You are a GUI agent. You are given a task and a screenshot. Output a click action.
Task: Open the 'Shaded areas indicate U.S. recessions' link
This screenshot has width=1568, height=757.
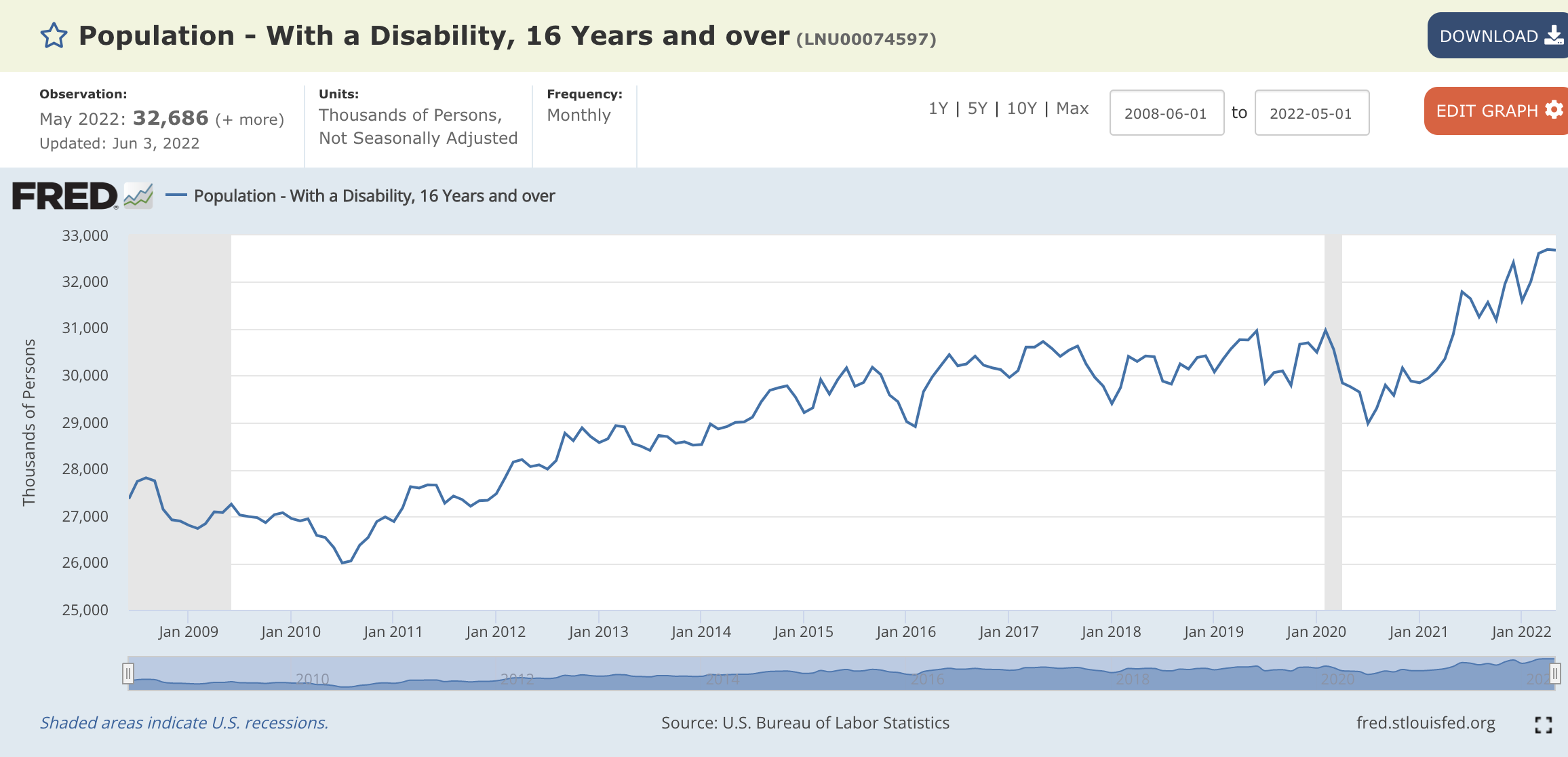coord(184,722)
